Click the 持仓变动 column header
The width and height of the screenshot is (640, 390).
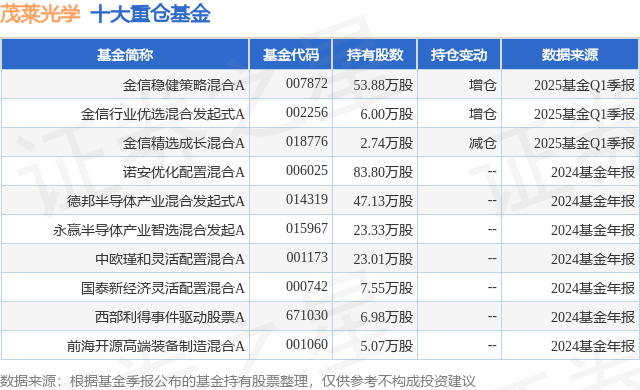tap(459, 55)
